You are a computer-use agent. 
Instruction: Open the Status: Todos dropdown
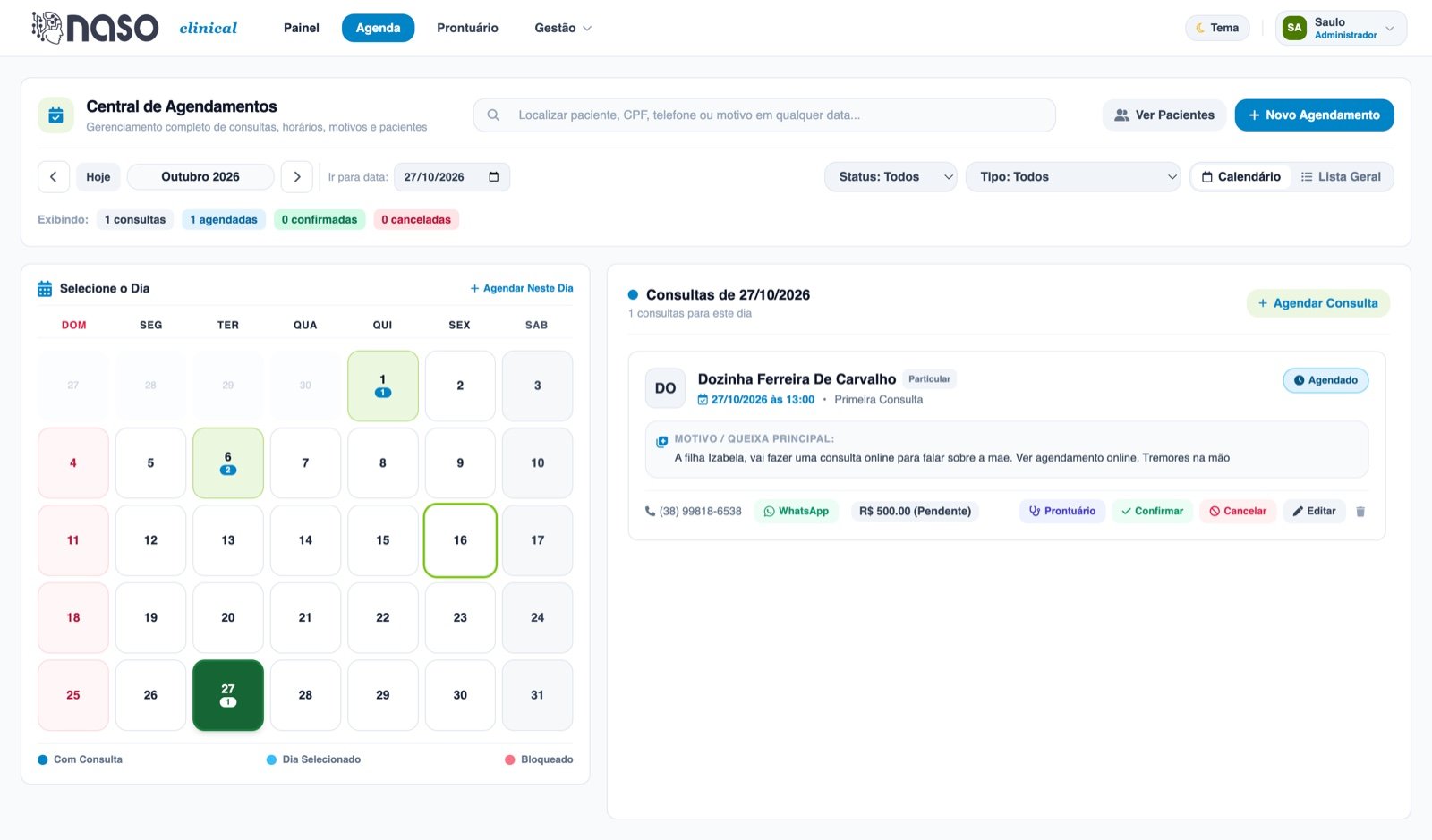tap(891, 177)
